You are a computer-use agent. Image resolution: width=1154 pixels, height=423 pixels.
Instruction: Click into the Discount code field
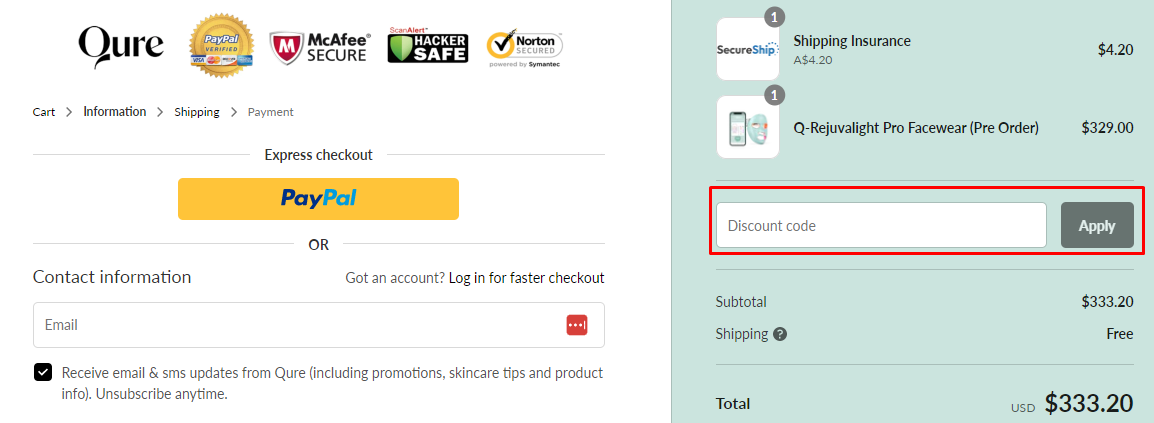(880, 225)
